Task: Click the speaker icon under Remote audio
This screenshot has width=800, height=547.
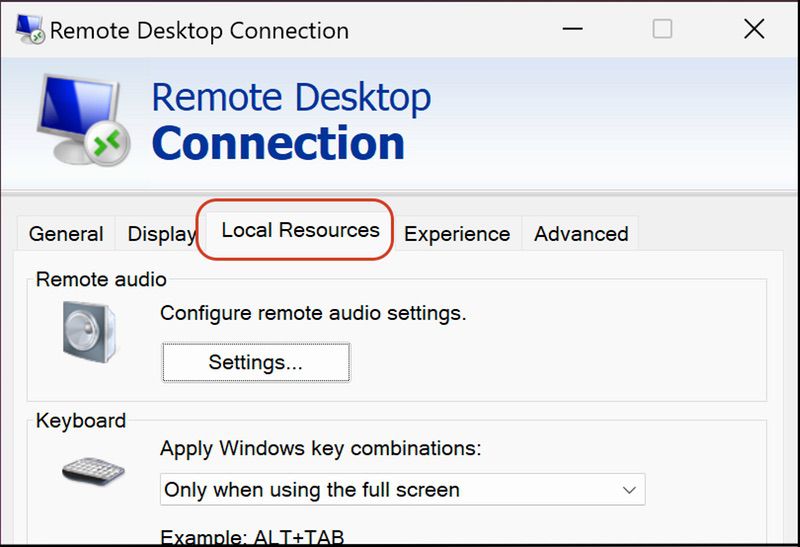Action: [x=89, y=332]
